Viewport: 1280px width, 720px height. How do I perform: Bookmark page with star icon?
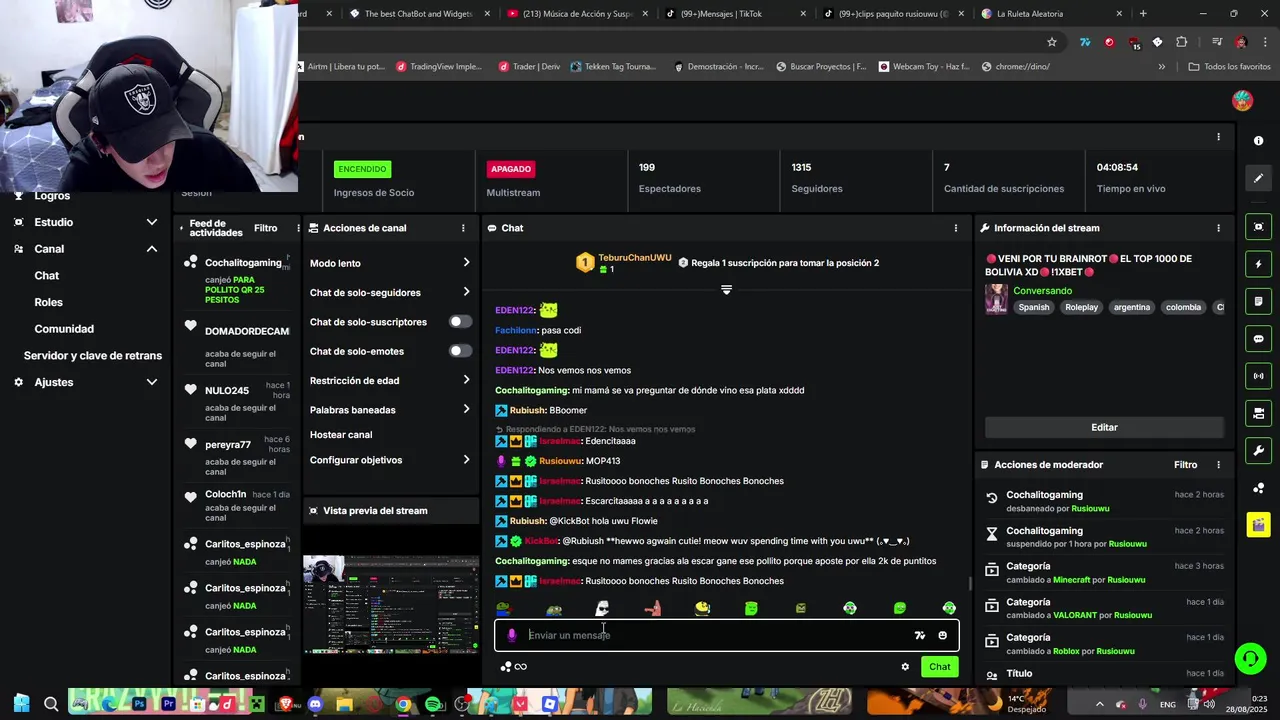click(1052, 42)
